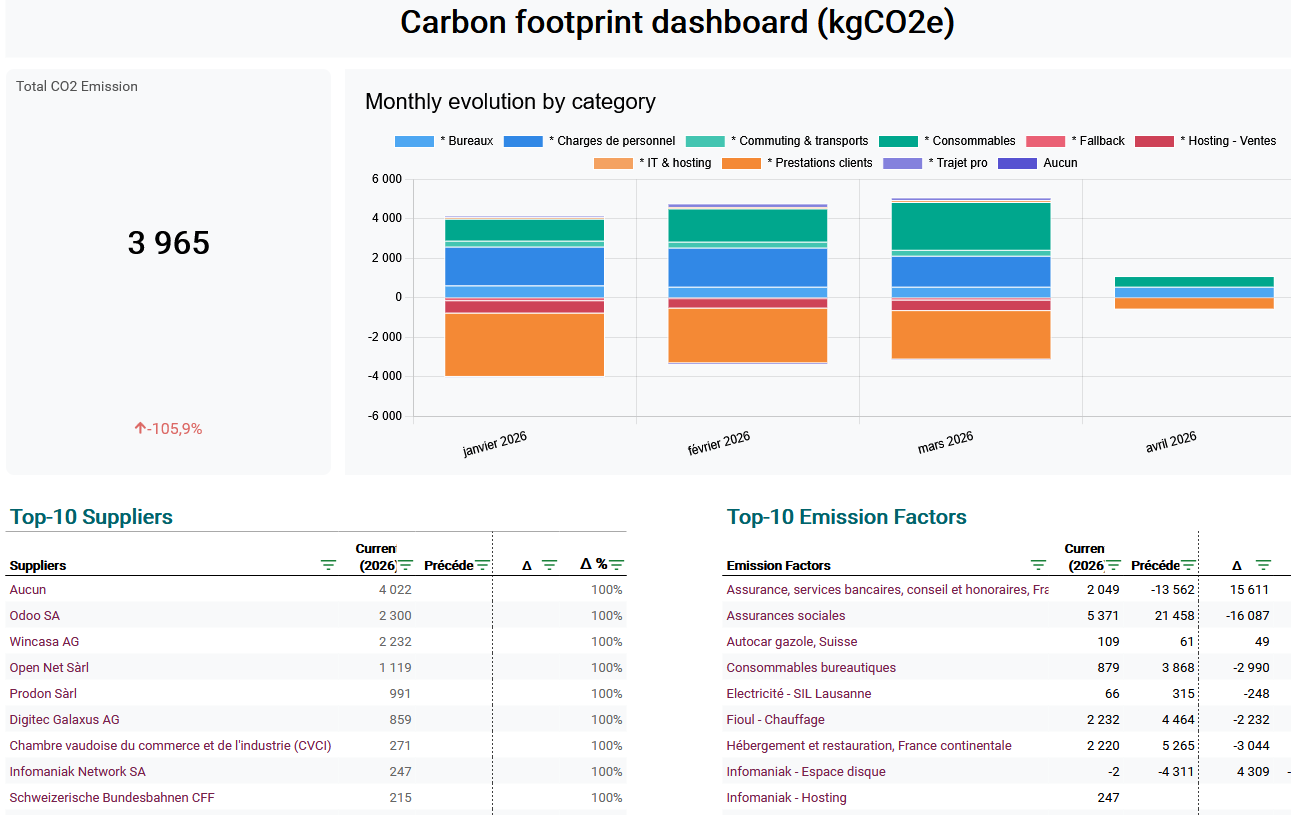Viewport: 1291px width, 815px height.
Task: Expand the Δ filter dropdown in Suppliers table
Action: point(549,565)
